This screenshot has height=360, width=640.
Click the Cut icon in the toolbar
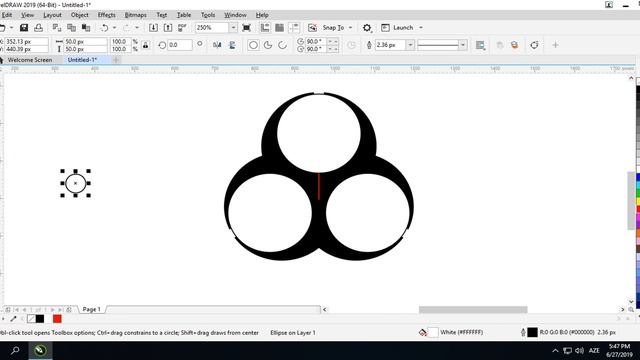pos(57,28)
